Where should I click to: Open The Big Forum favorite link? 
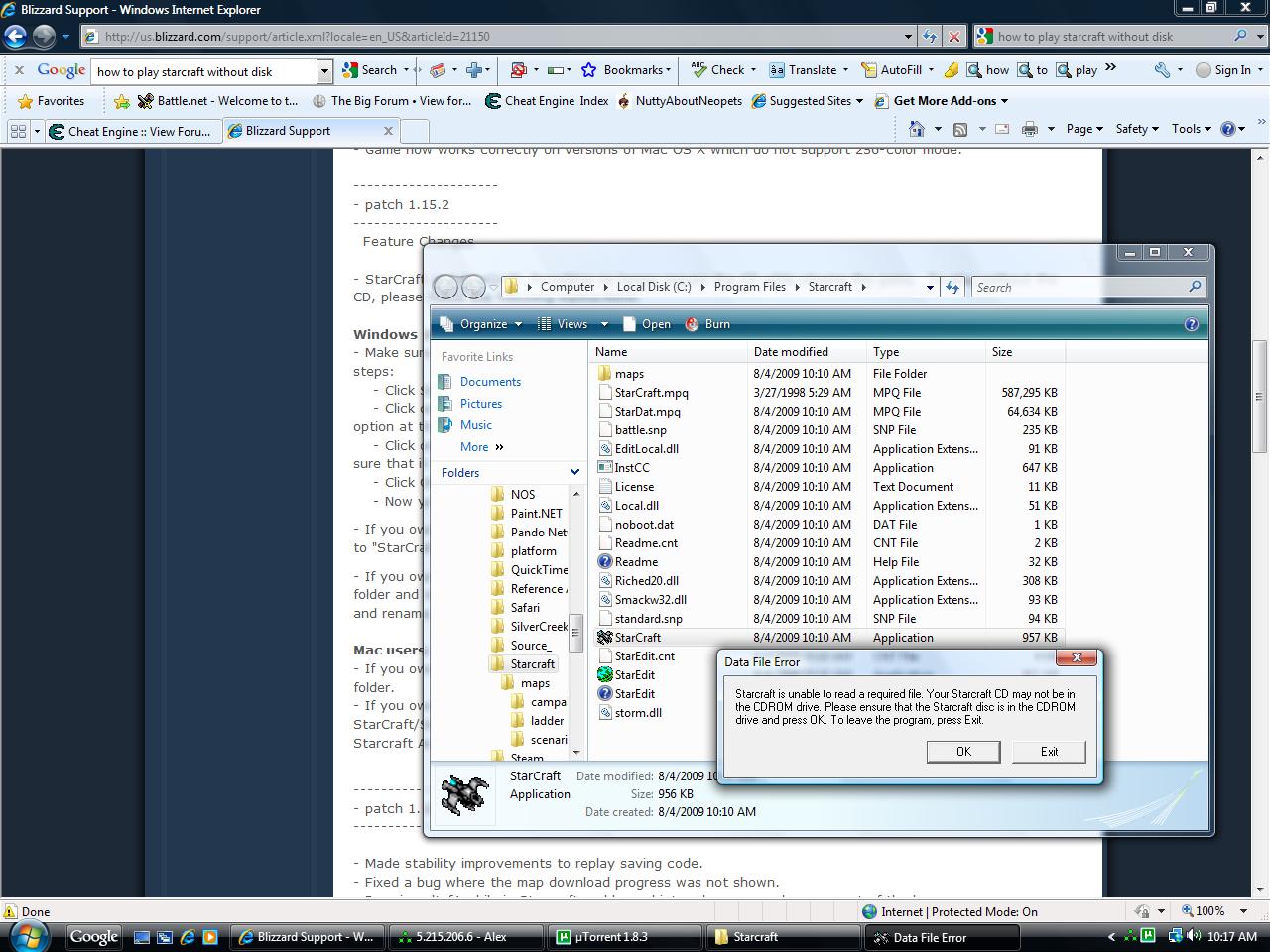click(x=392, y=101)
